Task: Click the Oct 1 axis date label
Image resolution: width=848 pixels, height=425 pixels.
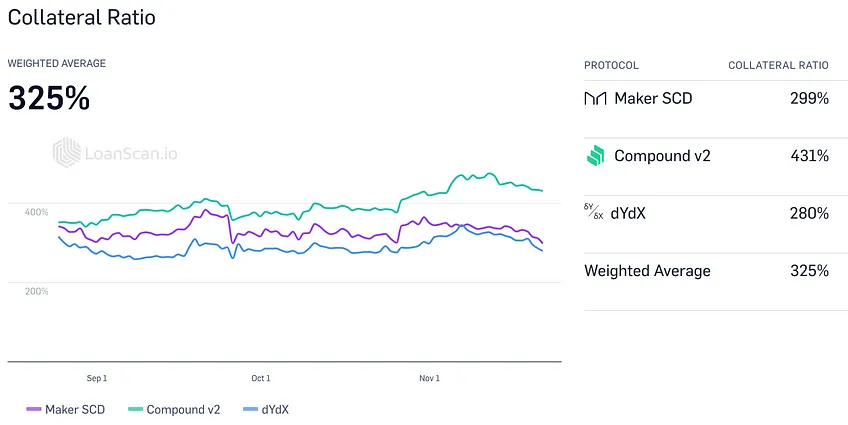Action: pos(261,378)
